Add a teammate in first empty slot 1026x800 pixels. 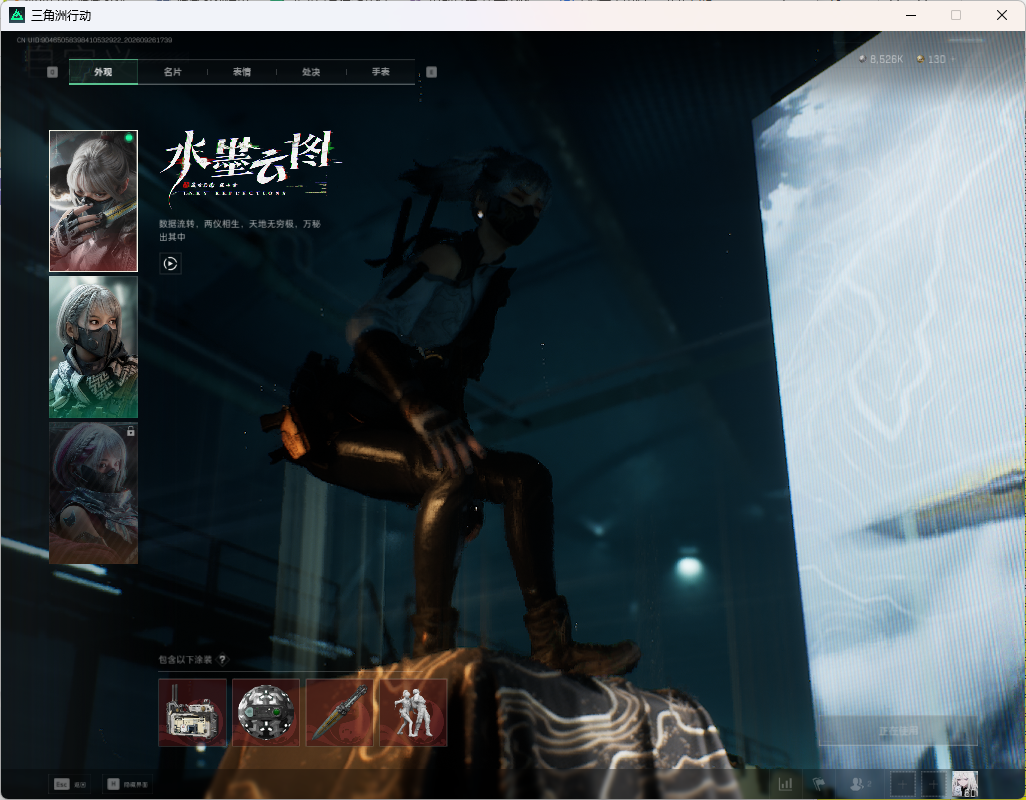[x=902, y=784]
